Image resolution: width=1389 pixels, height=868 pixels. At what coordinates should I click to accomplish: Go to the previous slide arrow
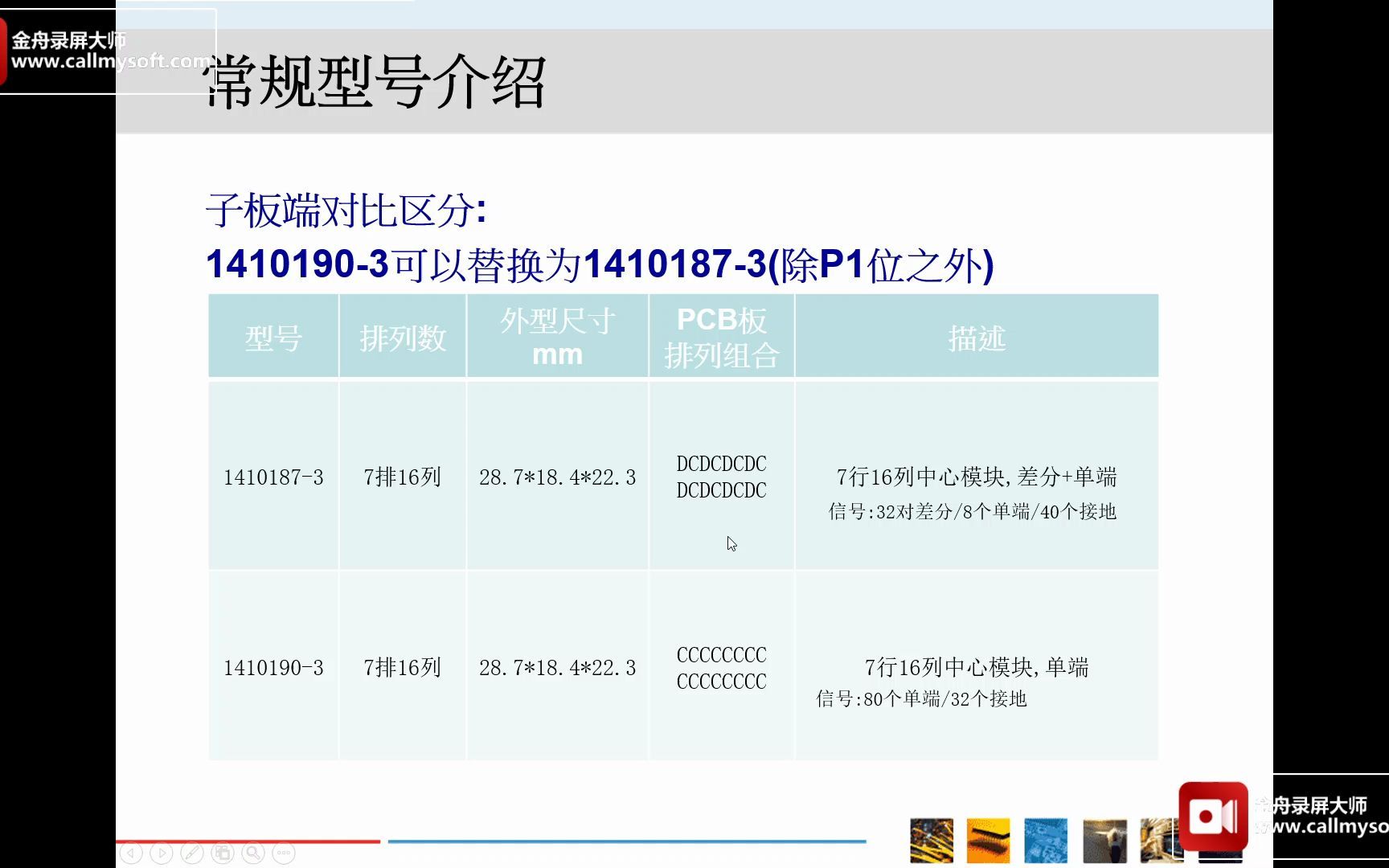click(x=131, y=853)
